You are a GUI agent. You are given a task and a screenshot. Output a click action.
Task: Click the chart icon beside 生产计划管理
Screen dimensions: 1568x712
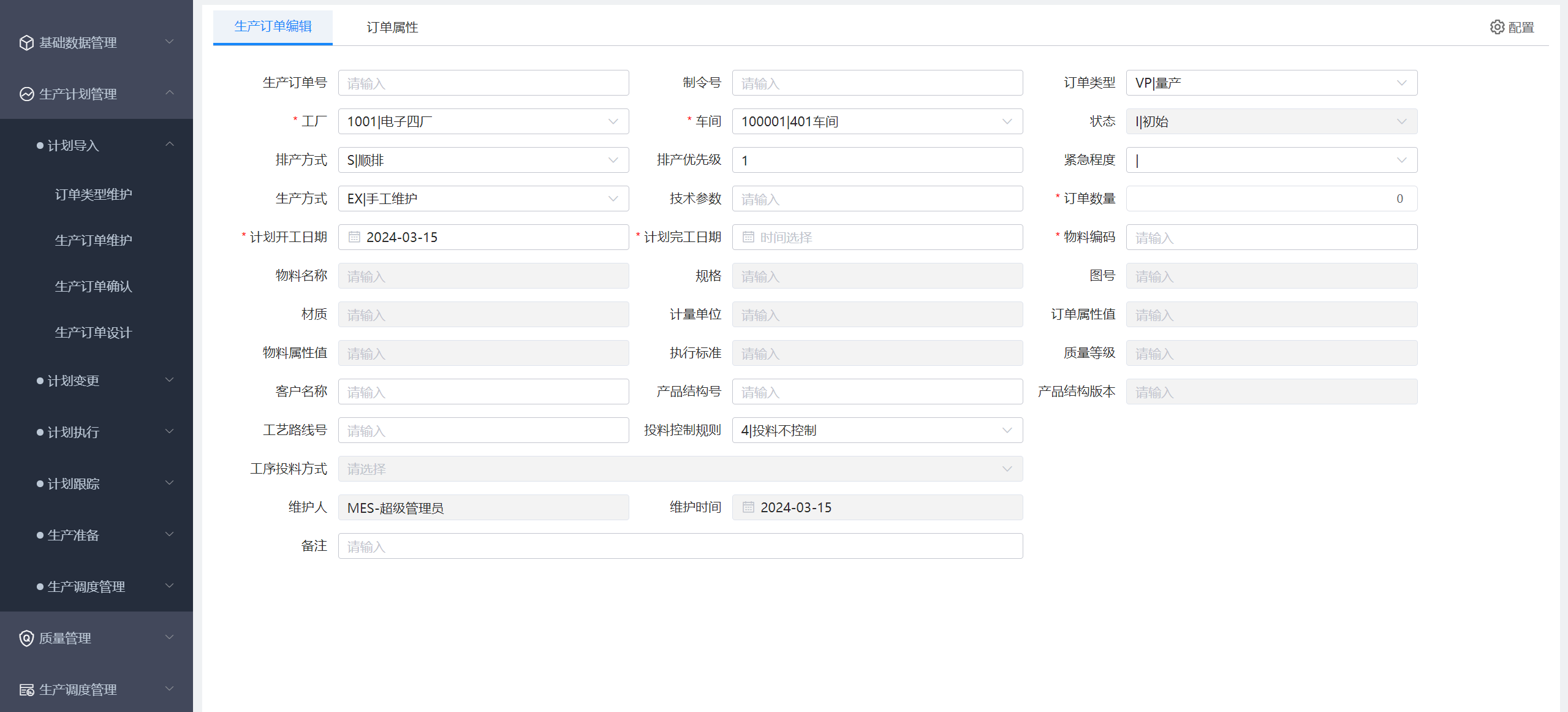(26, 94)
